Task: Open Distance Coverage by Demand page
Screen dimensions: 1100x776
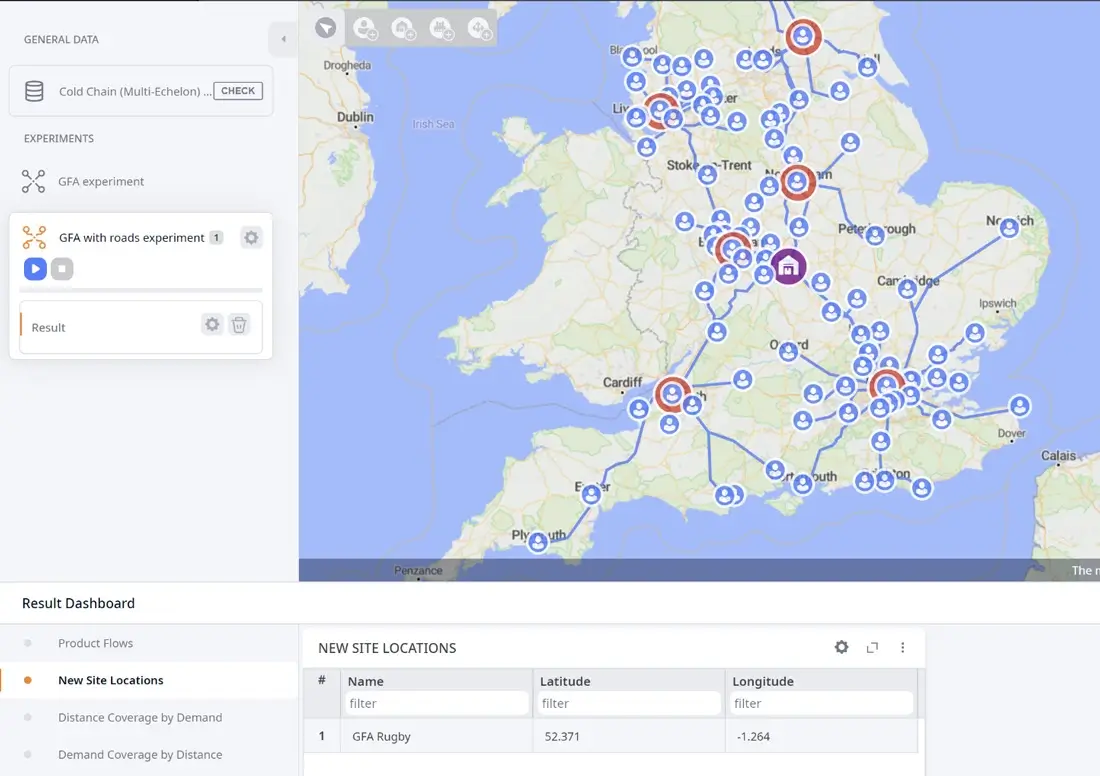Action: pos(140,717)
